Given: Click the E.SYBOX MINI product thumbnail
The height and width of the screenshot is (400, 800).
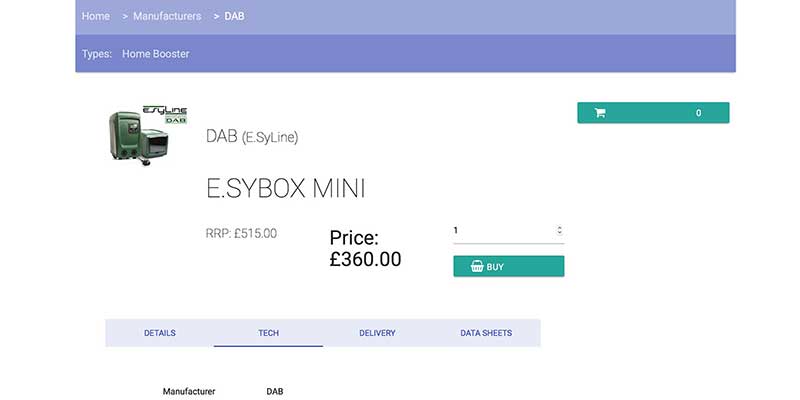Looking at the screenshot, I should coord(148,135).
